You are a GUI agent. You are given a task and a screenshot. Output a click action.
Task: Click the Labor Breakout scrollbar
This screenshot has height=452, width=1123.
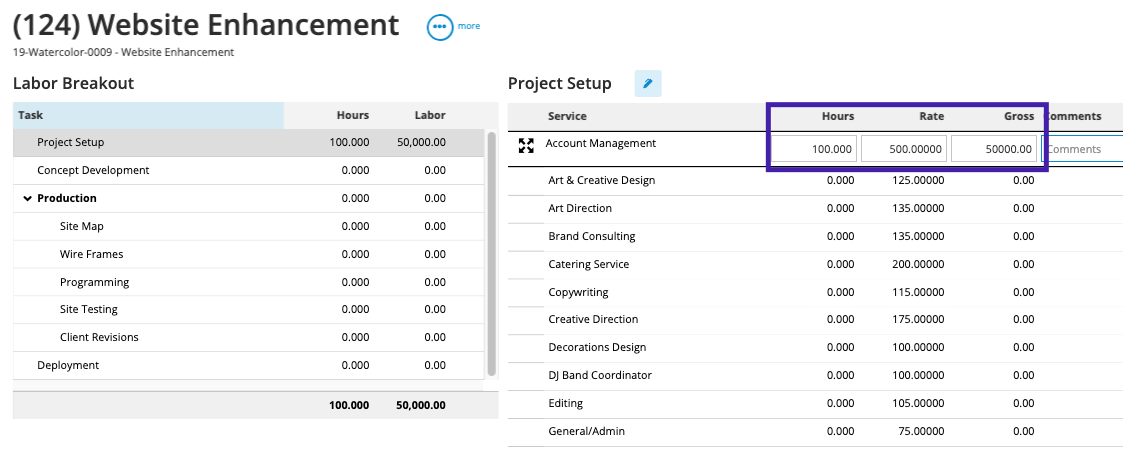click(x=491, y=250)
